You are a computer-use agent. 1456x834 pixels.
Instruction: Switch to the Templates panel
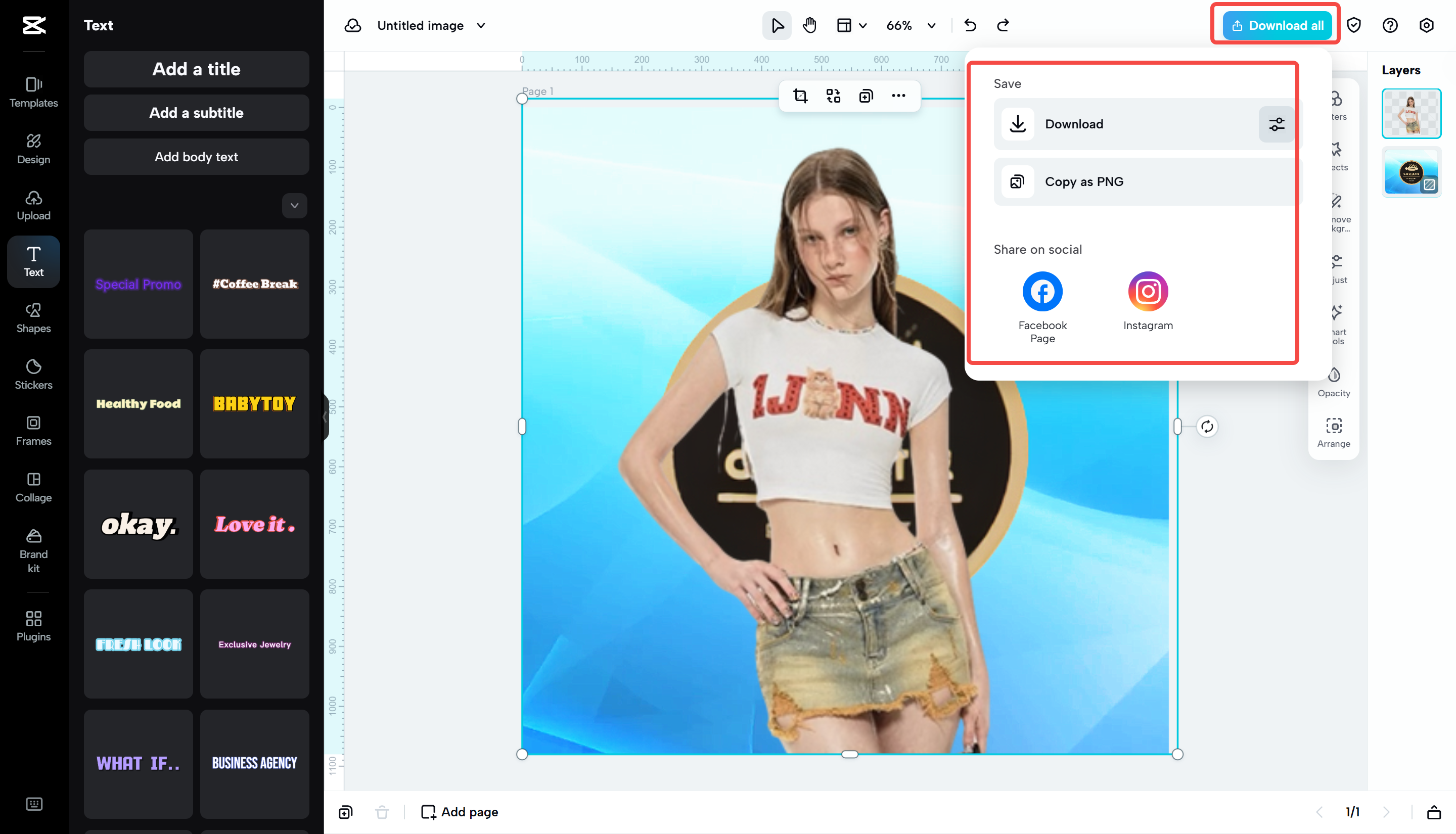tap(33, 91)
